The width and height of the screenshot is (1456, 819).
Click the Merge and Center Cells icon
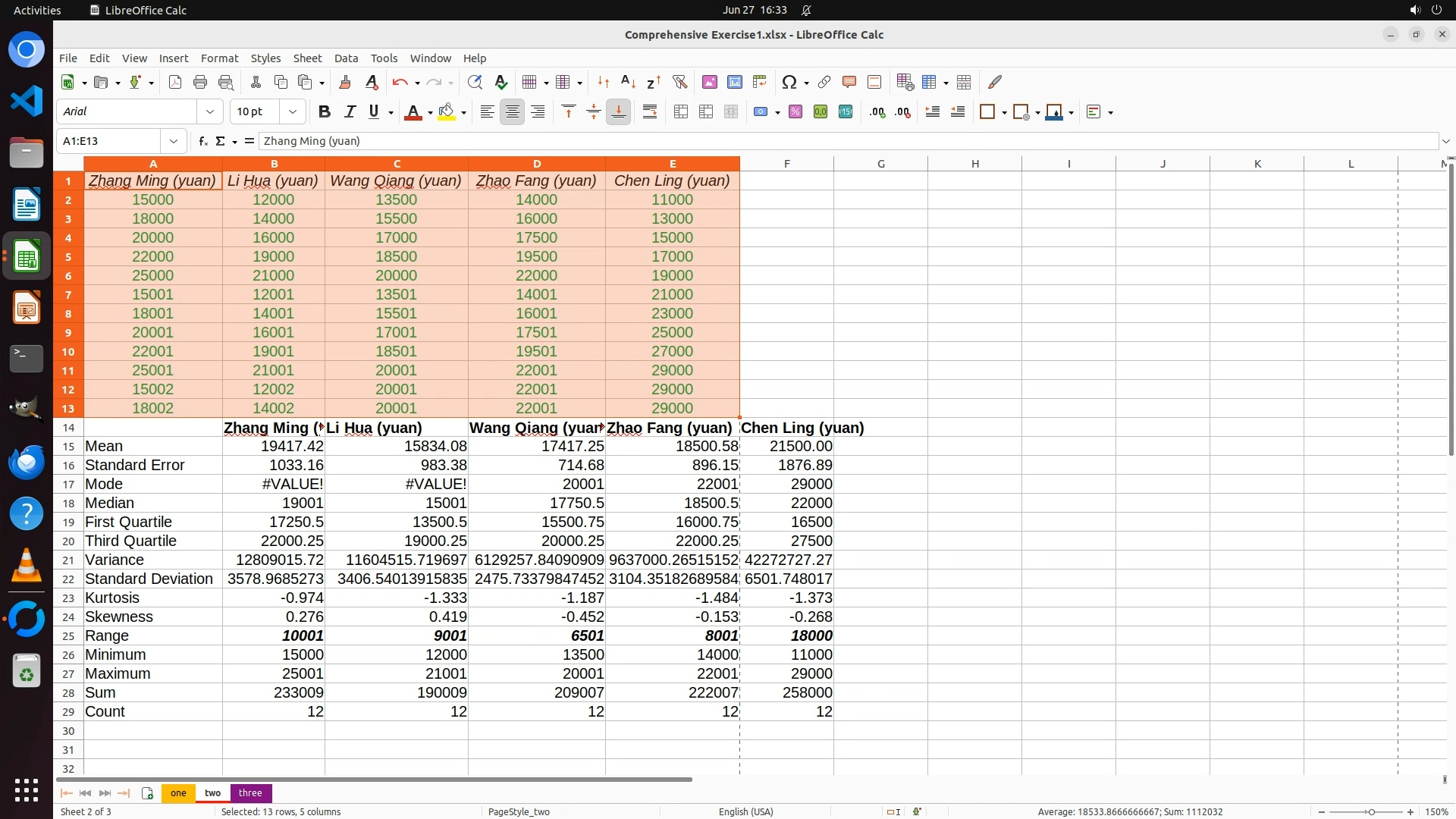[681, 112]
